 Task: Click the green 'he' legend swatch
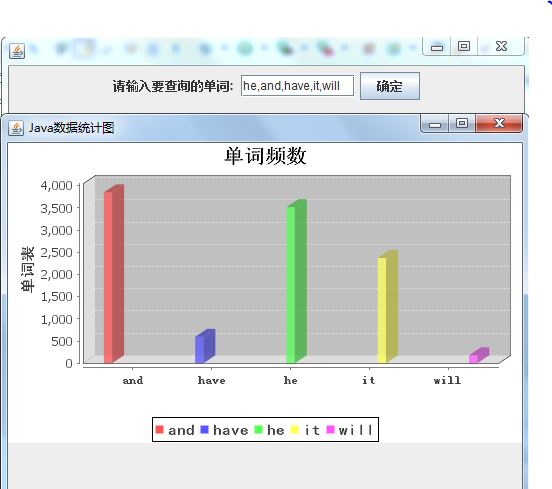(x=258, y=430)
